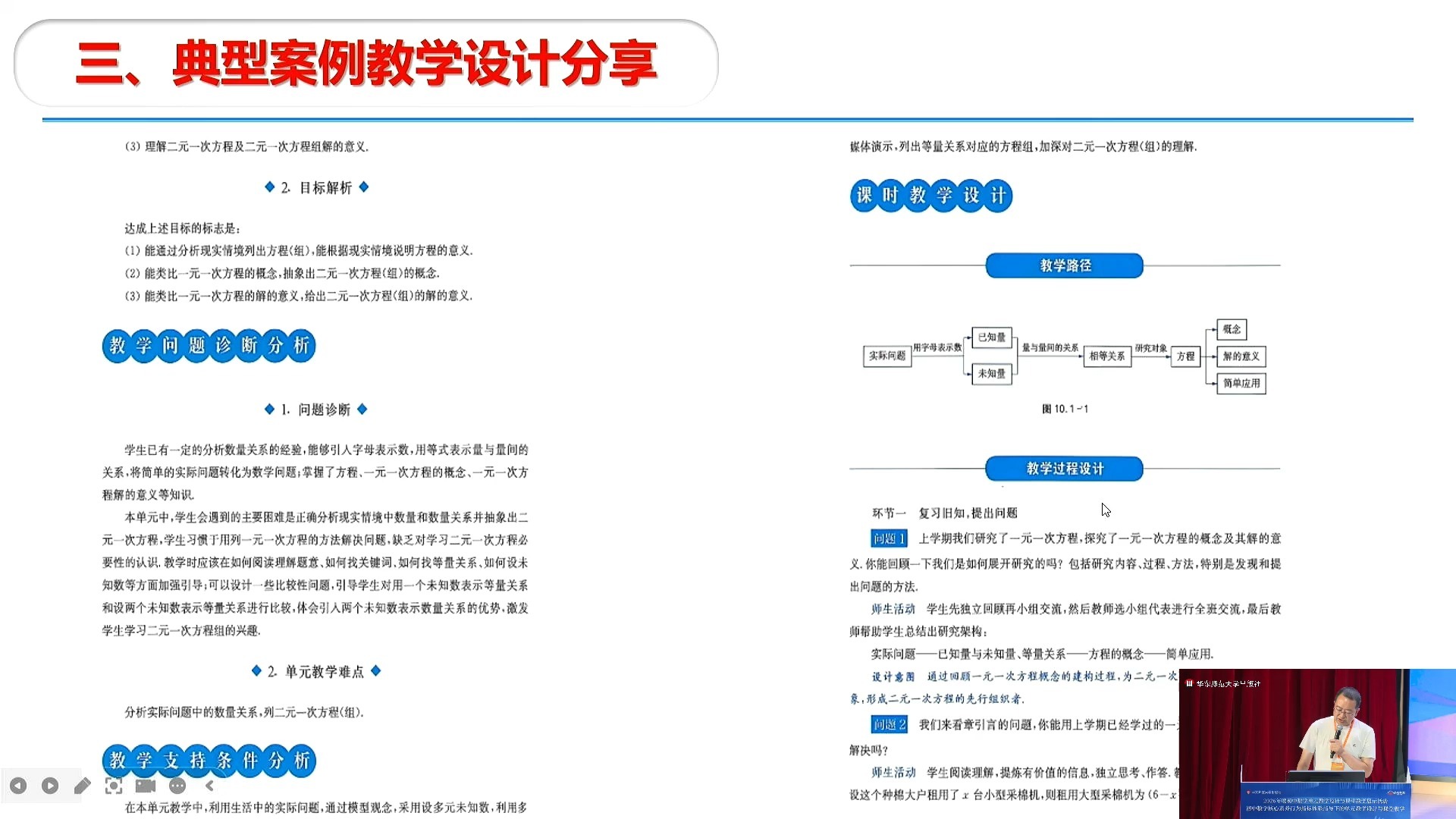The image size is (1456, 819).
Task: Click the 相等关系 flowchart box
Action: pyautogui.click(x=1107, y=356)
